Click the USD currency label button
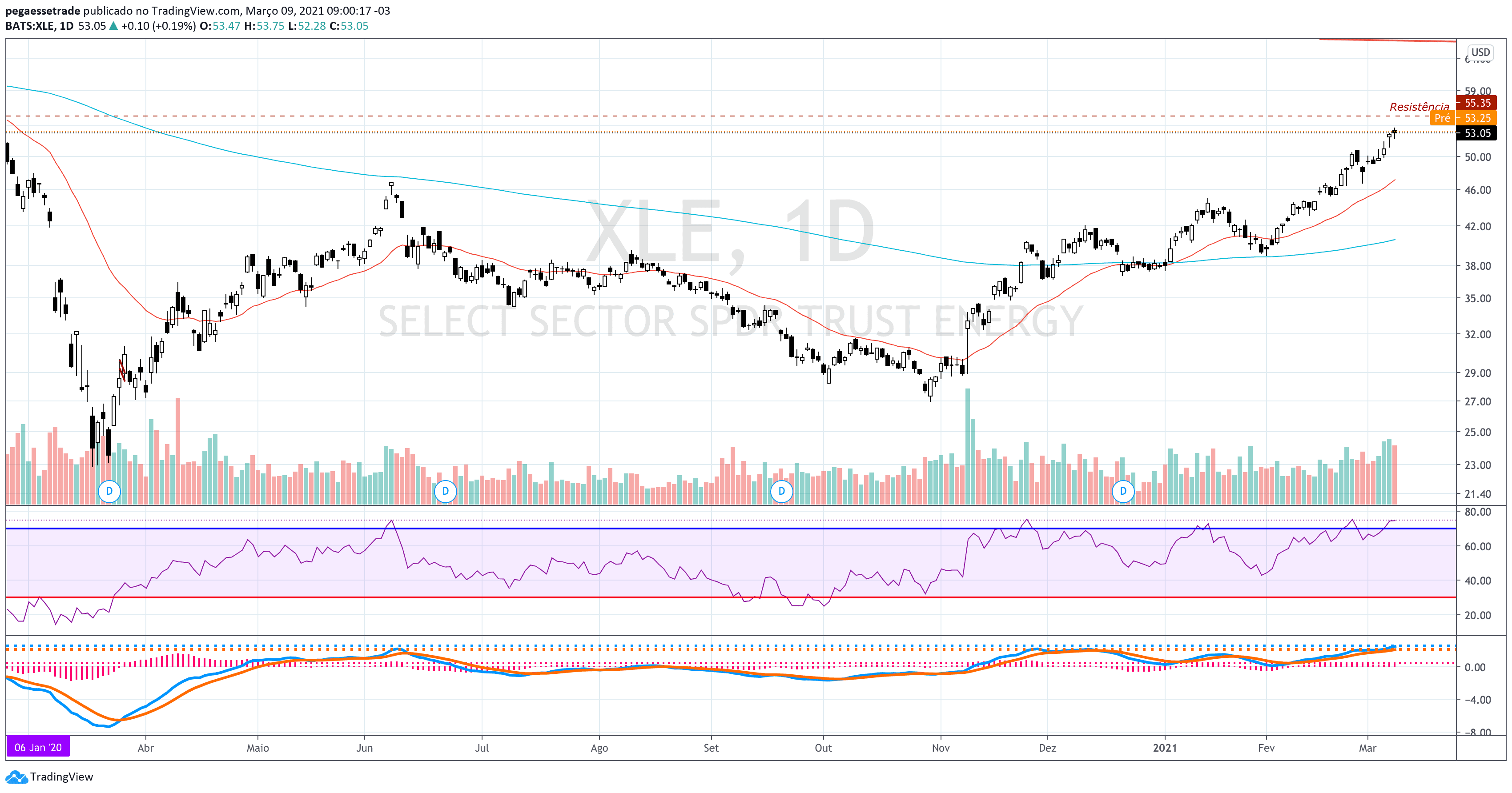This screenshot has width=1512, height=793. tap(1480, 52)
